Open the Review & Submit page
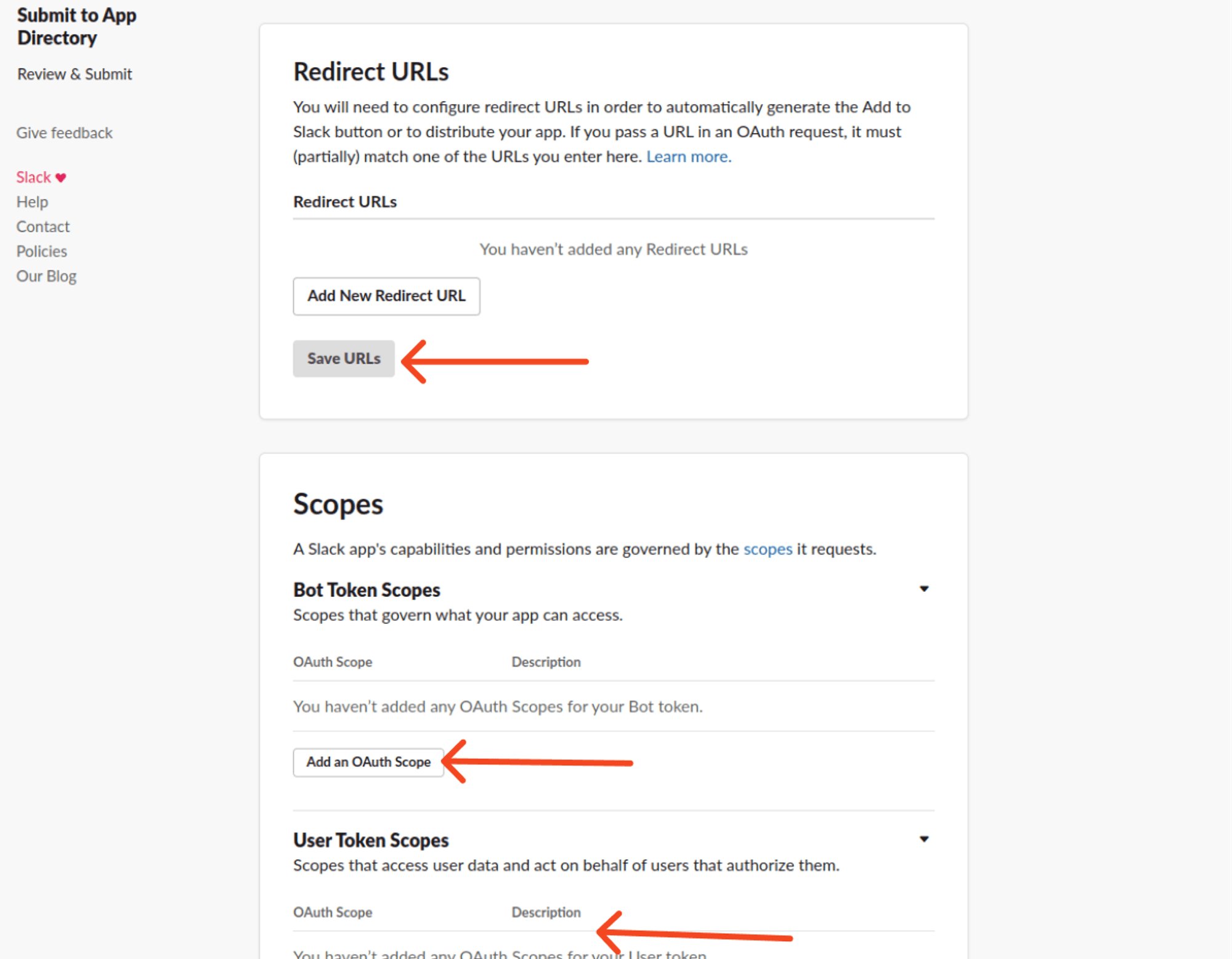Image resolution: width=1232 pixels, height=959 pixels. click(74, 74)
